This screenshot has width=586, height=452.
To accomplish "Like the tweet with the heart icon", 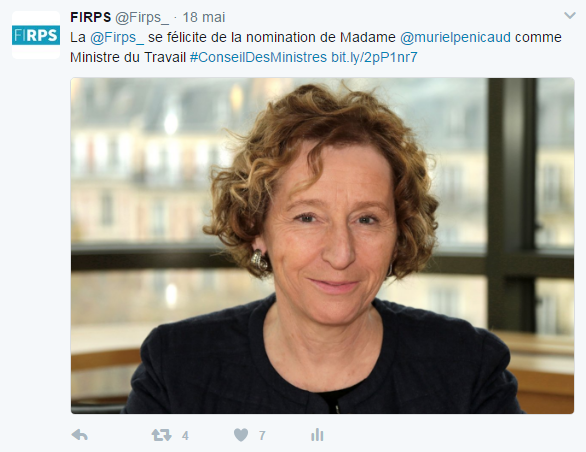I will [x=241, y=435].
